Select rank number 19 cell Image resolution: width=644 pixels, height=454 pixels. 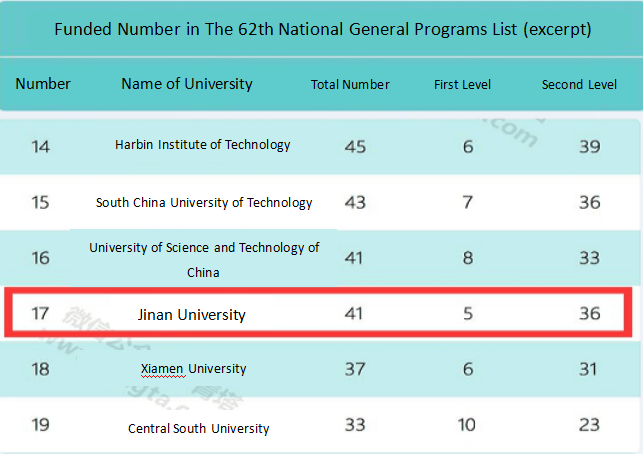tap(41, 425)
